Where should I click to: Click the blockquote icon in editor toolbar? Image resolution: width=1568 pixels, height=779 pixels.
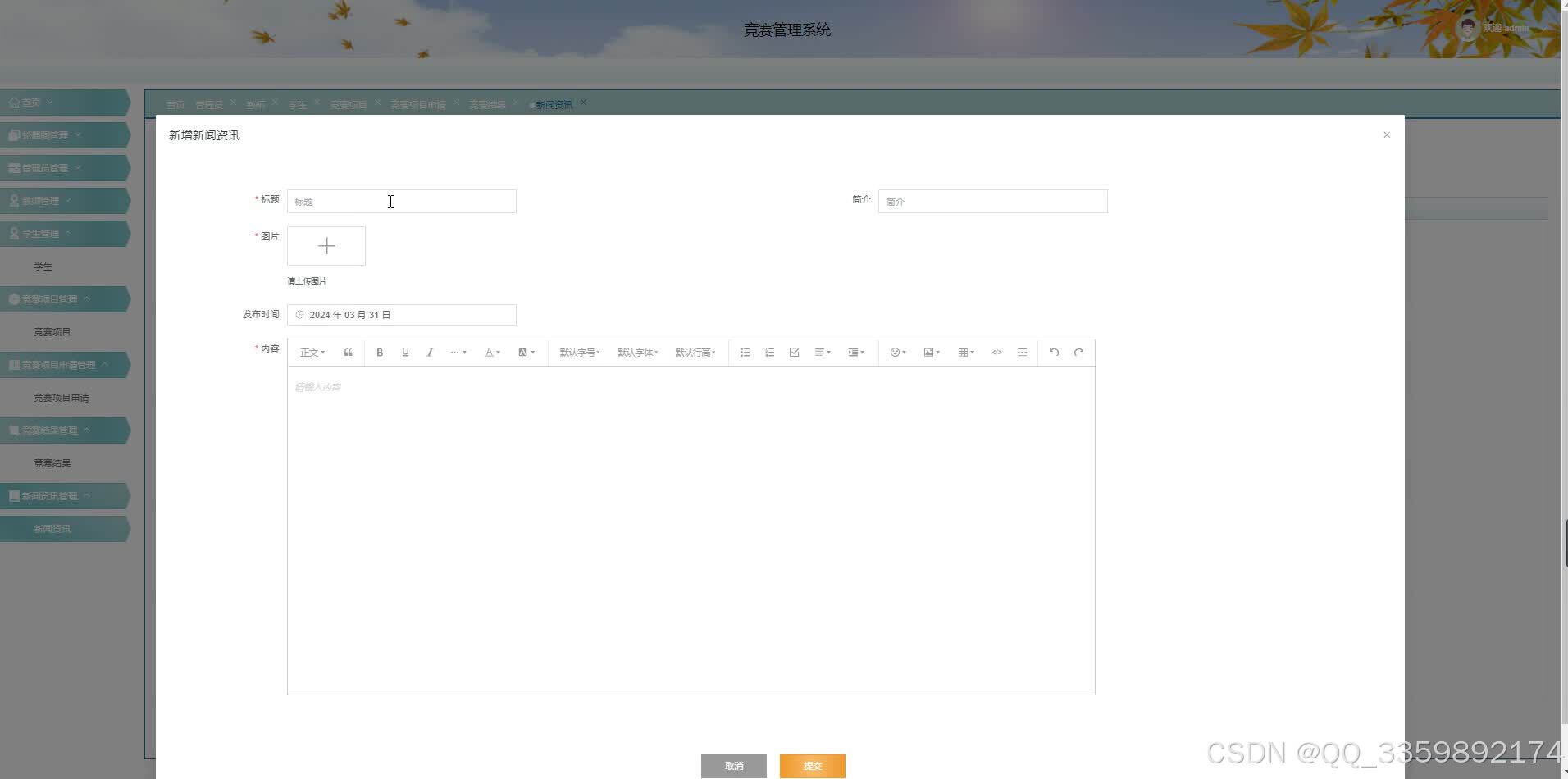(348, 353)
